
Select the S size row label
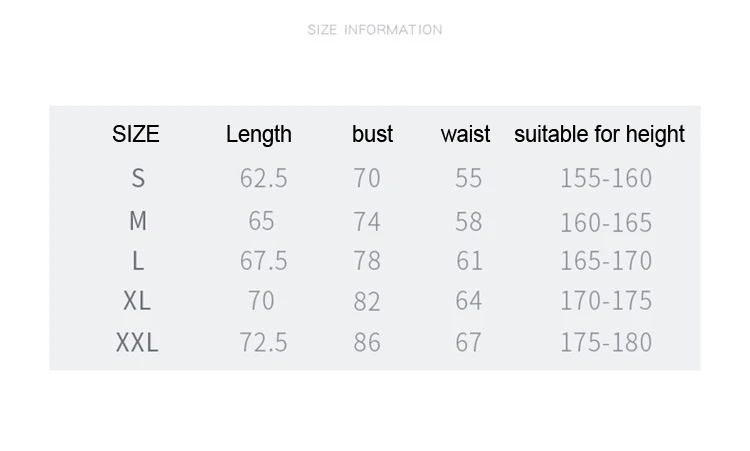click(138, 178)
